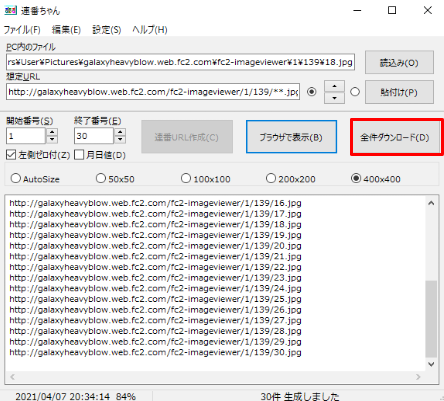The width and height of the screenshot is (444, 401).
Task: Click the ブラウザで表示(B) button
Action: (291, 137)
